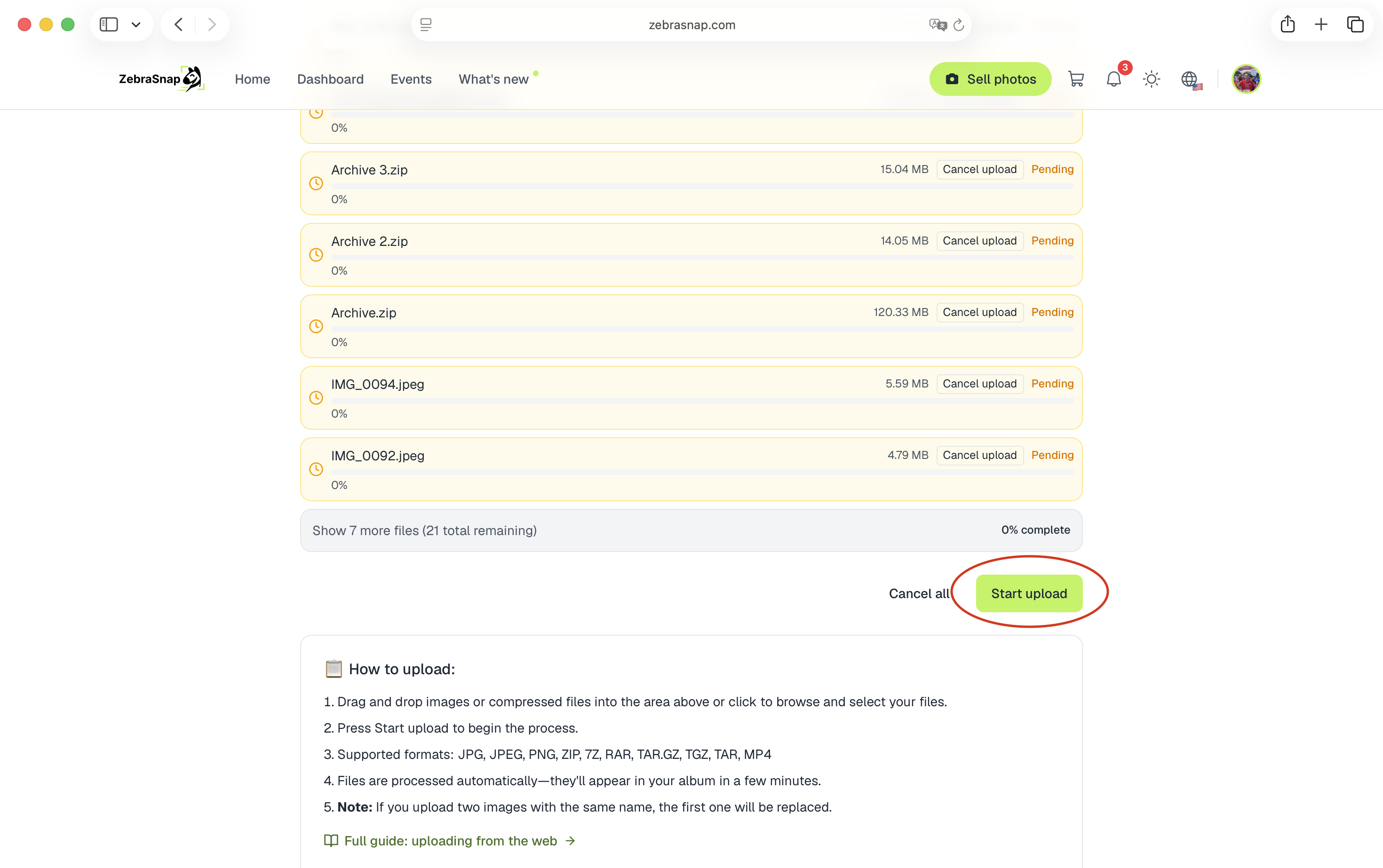
Task: Select the IMG_0094.jpeg file name
Action: (377, 385)
